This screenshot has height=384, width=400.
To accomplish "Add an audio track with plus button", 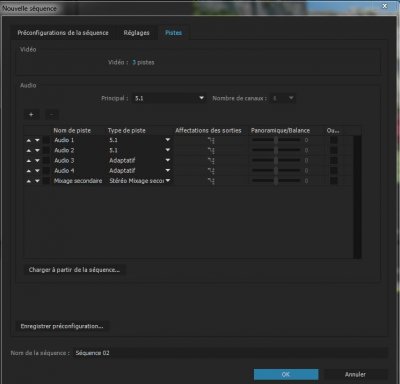I will [31, 115].
